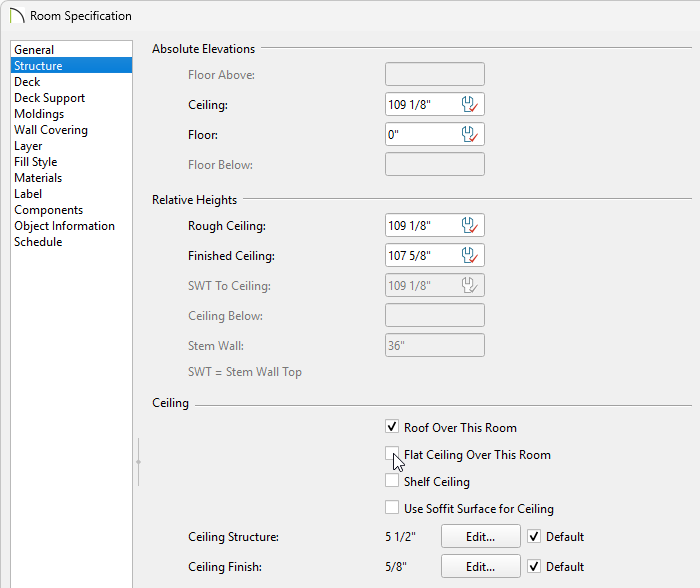
Task: Uncheck Roof Over This Room
Action: click(392, 427)
